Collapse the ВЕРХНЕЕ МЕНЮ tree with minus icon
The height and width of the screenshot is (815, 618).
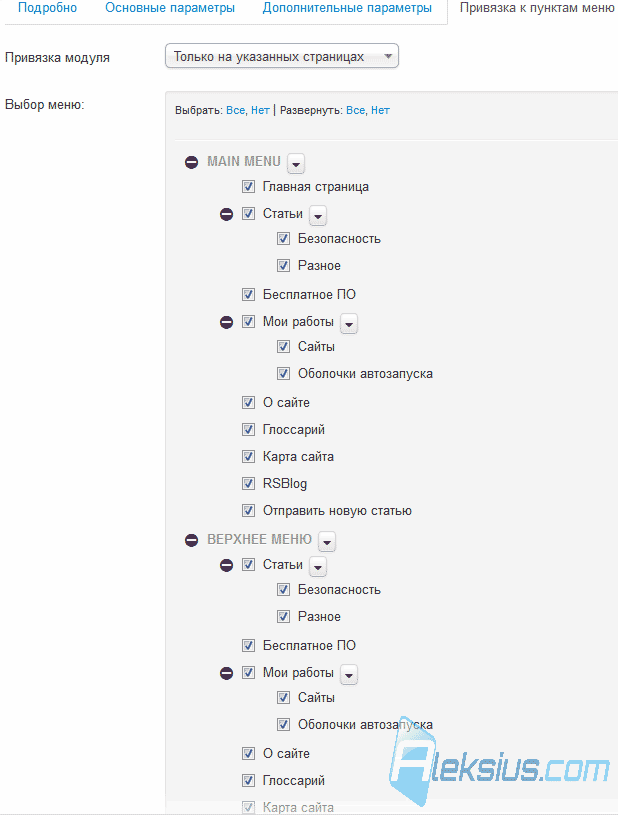191,540
